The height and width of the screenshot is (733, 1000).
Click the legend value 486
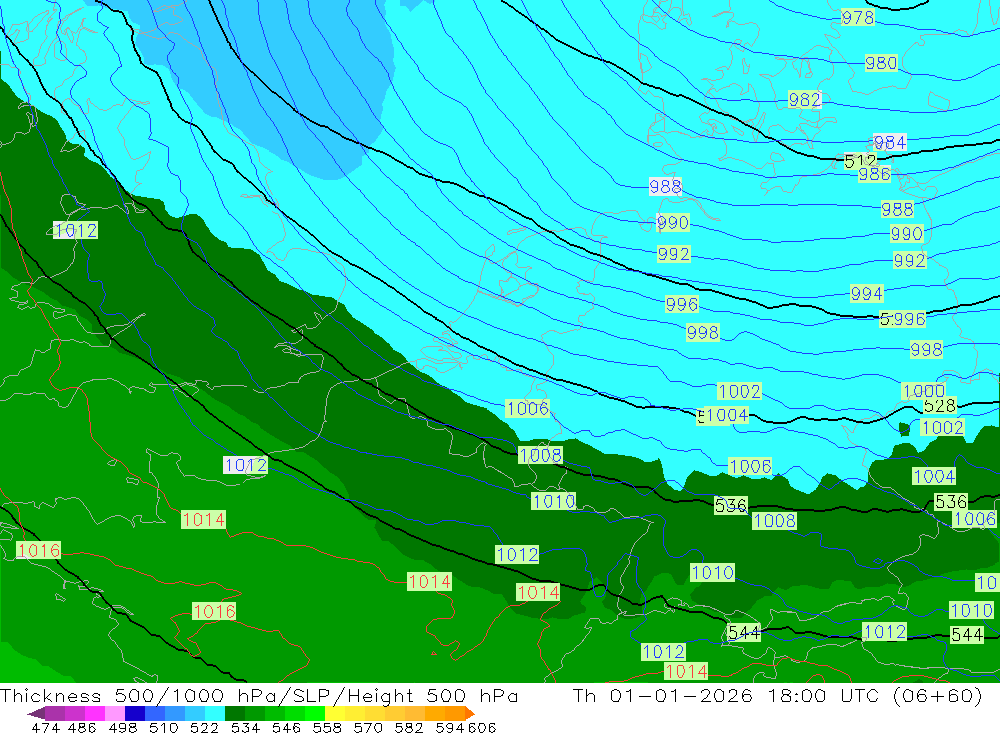pyautogui.click(x=82, y=727)
